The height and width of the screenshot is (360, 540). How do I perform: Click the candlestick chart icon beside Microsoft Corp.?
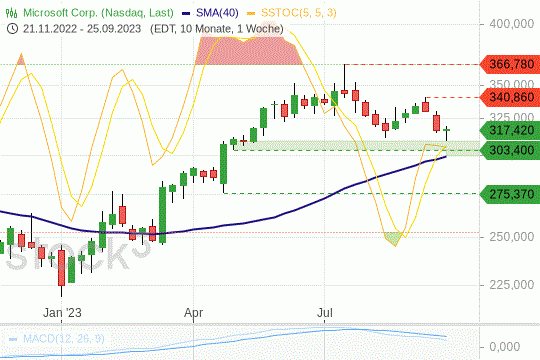tap(11, 13)
